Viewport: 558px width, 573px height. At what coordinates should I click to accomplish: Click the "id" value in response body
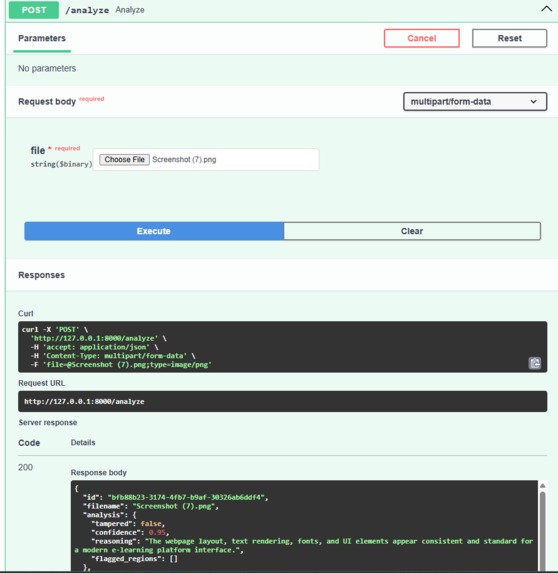coord(186,497)
